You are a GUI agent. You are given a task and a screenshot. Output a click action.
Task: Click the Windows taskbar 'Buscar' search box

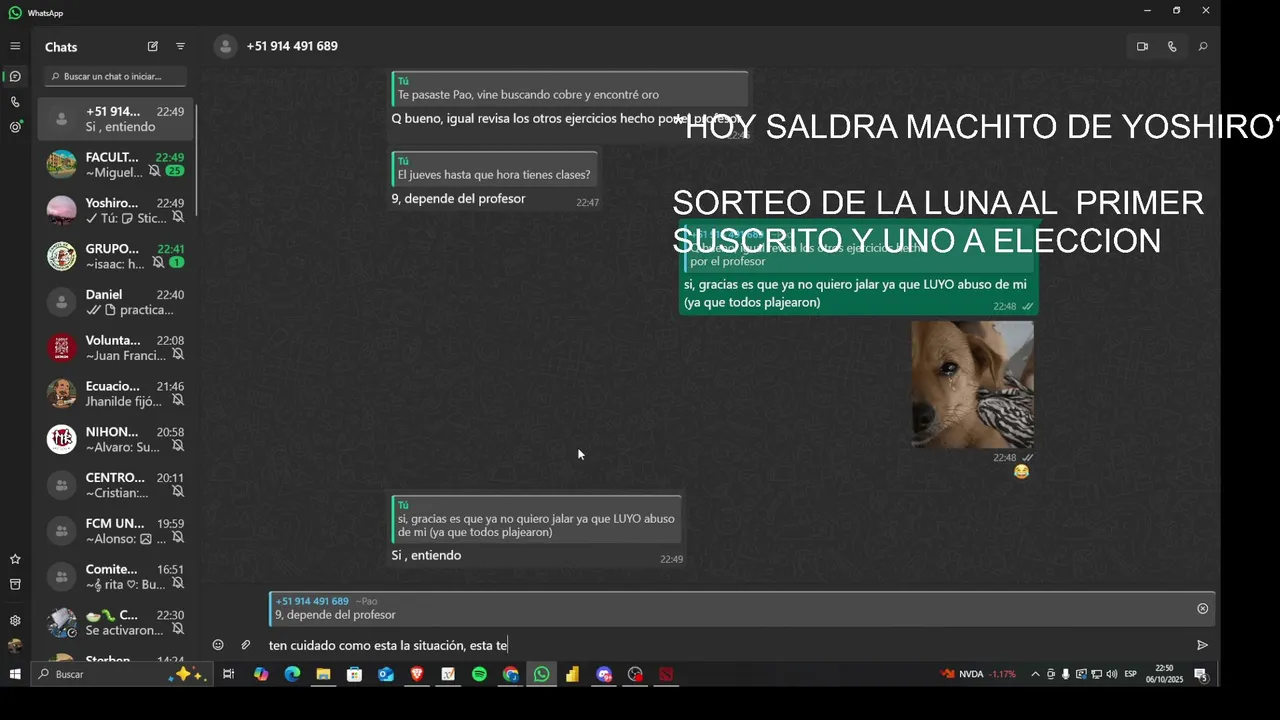pos(121,675)
